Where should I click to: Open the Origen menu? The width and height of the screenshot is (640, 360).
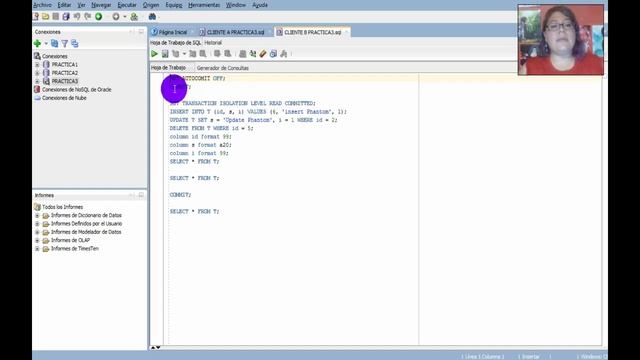pyautogui.click(x=151, y=5)
